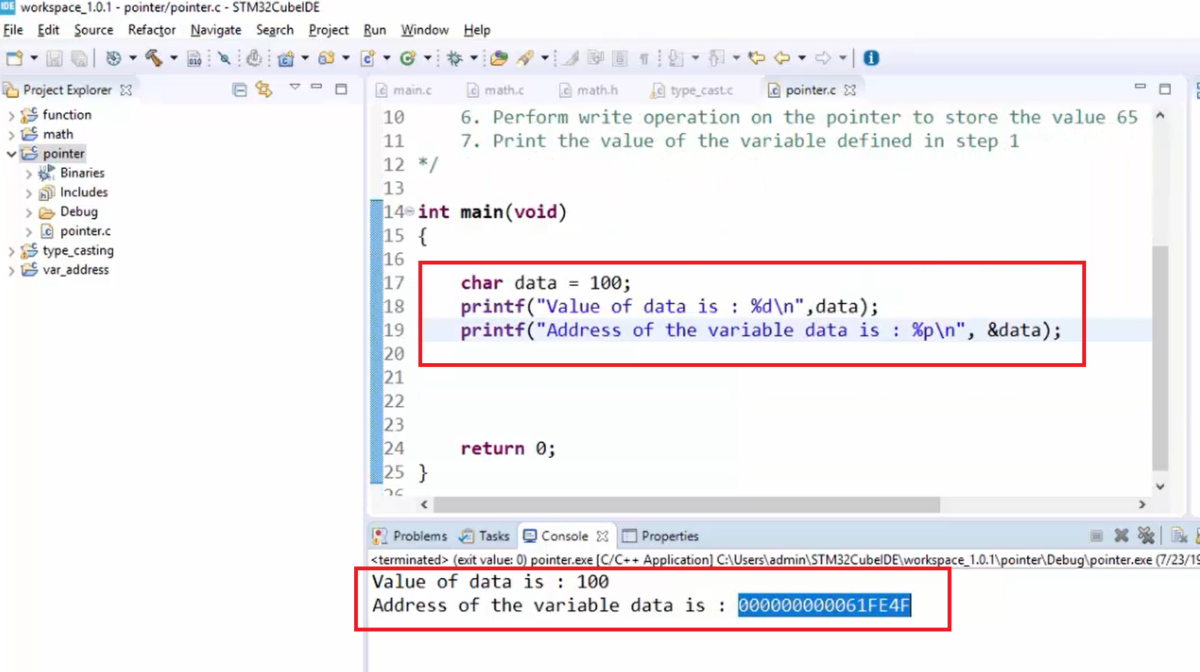Expand the type_casting project
The height and width of the screenshot is (672, 1200).
coord(11,251)
